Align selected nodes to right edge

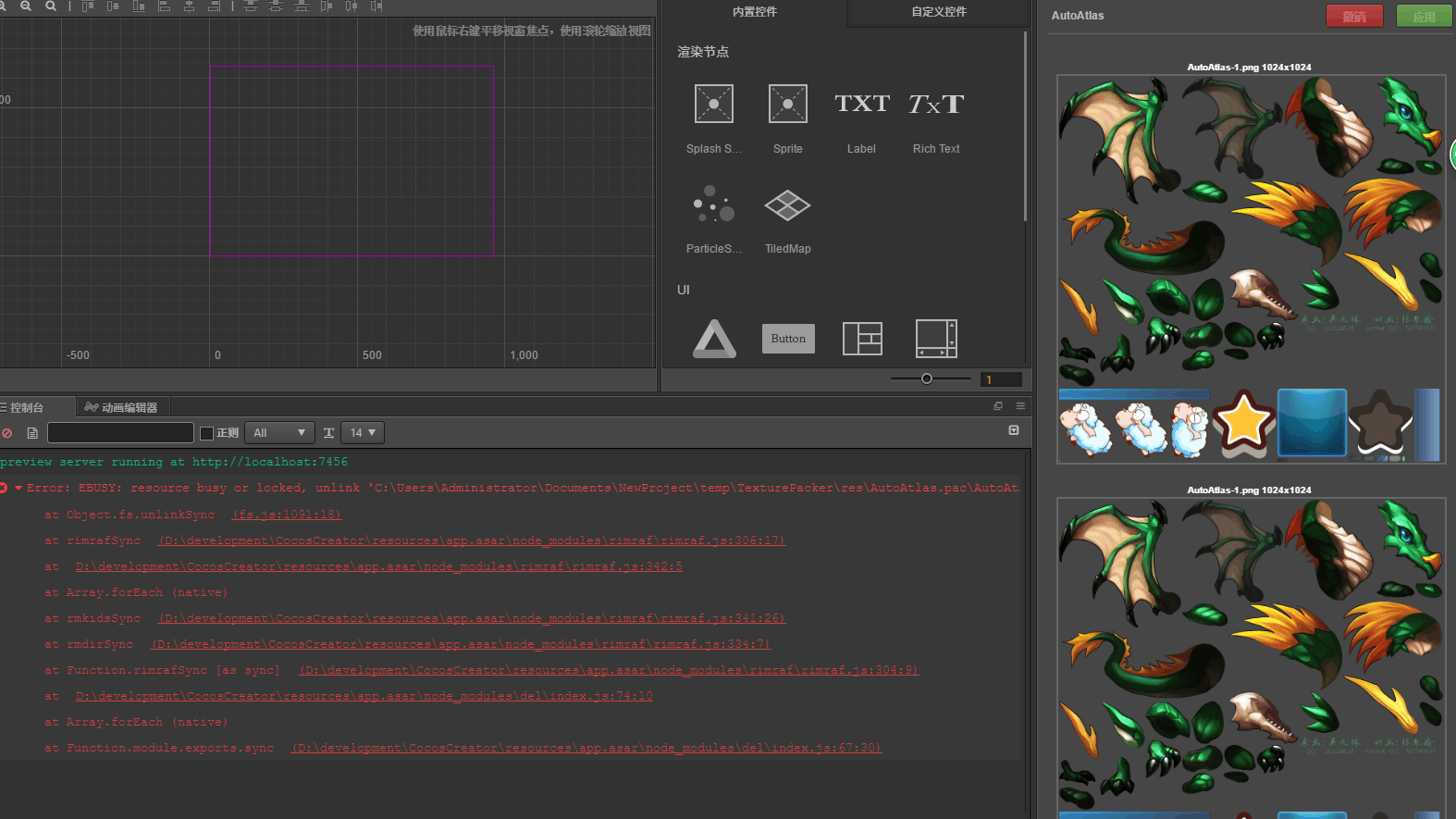[215, 6]
